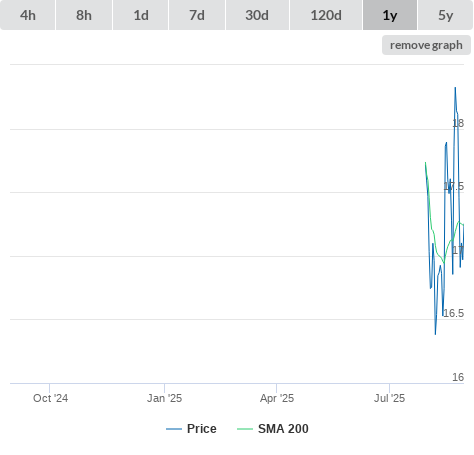
Task: Switch to the 8h time range
Action: [x=84, y=15]
